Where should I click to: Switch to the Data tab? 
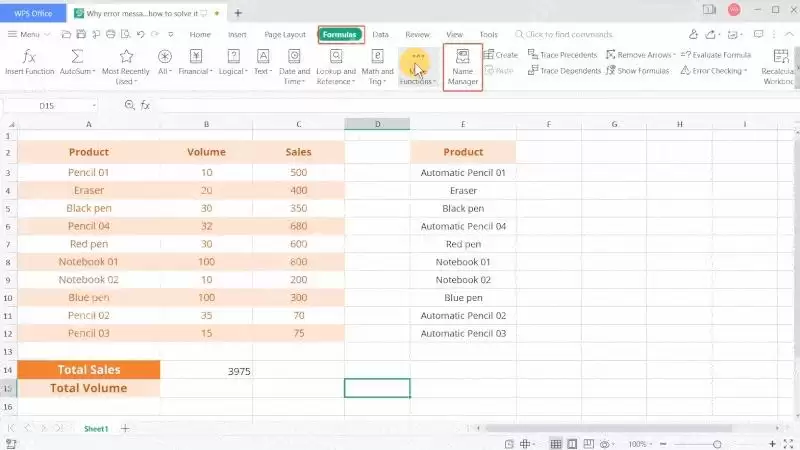[x=380, y=34]
